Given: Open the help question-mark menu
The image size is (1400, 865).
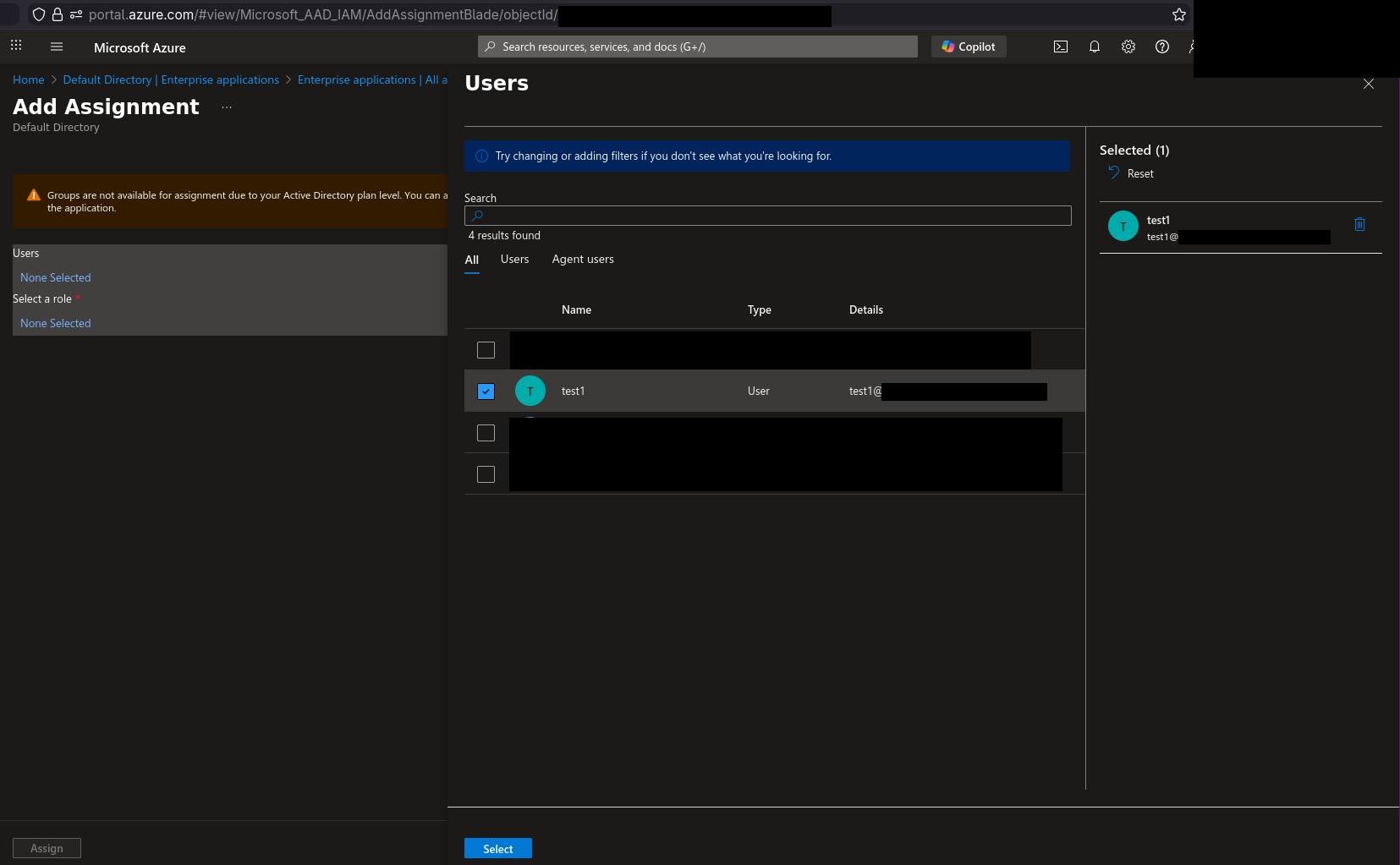Looking at the screenshot, I should (x=1161, y=47).
